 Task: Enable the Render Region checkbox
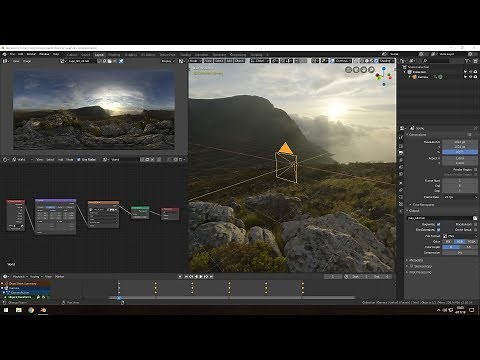[475, 170]
